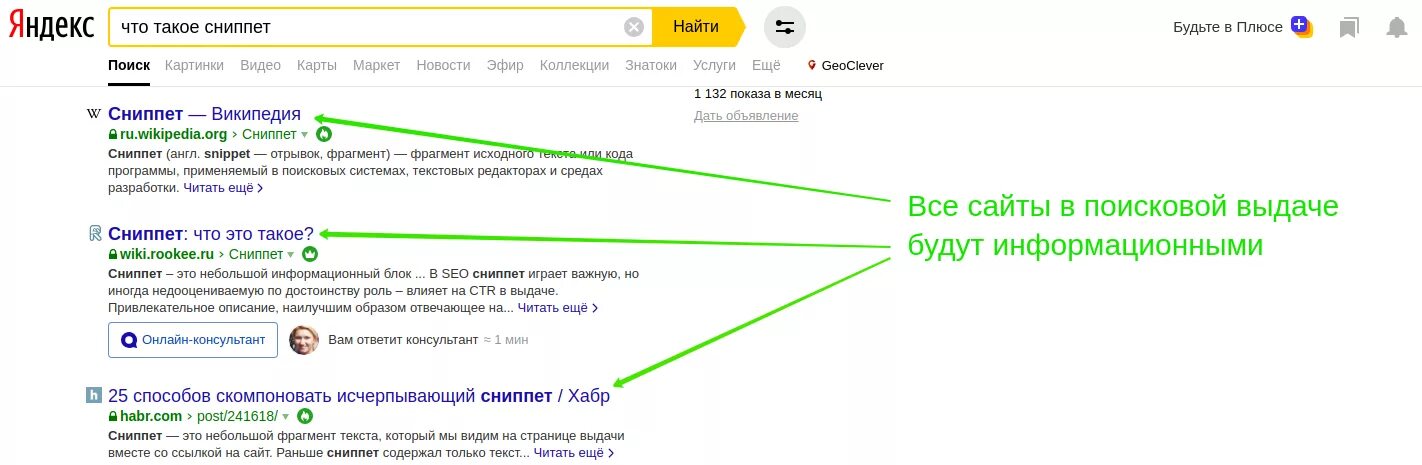Click the Wikipedia favicon
This screenshot has width=1422, height=465.
94,114
